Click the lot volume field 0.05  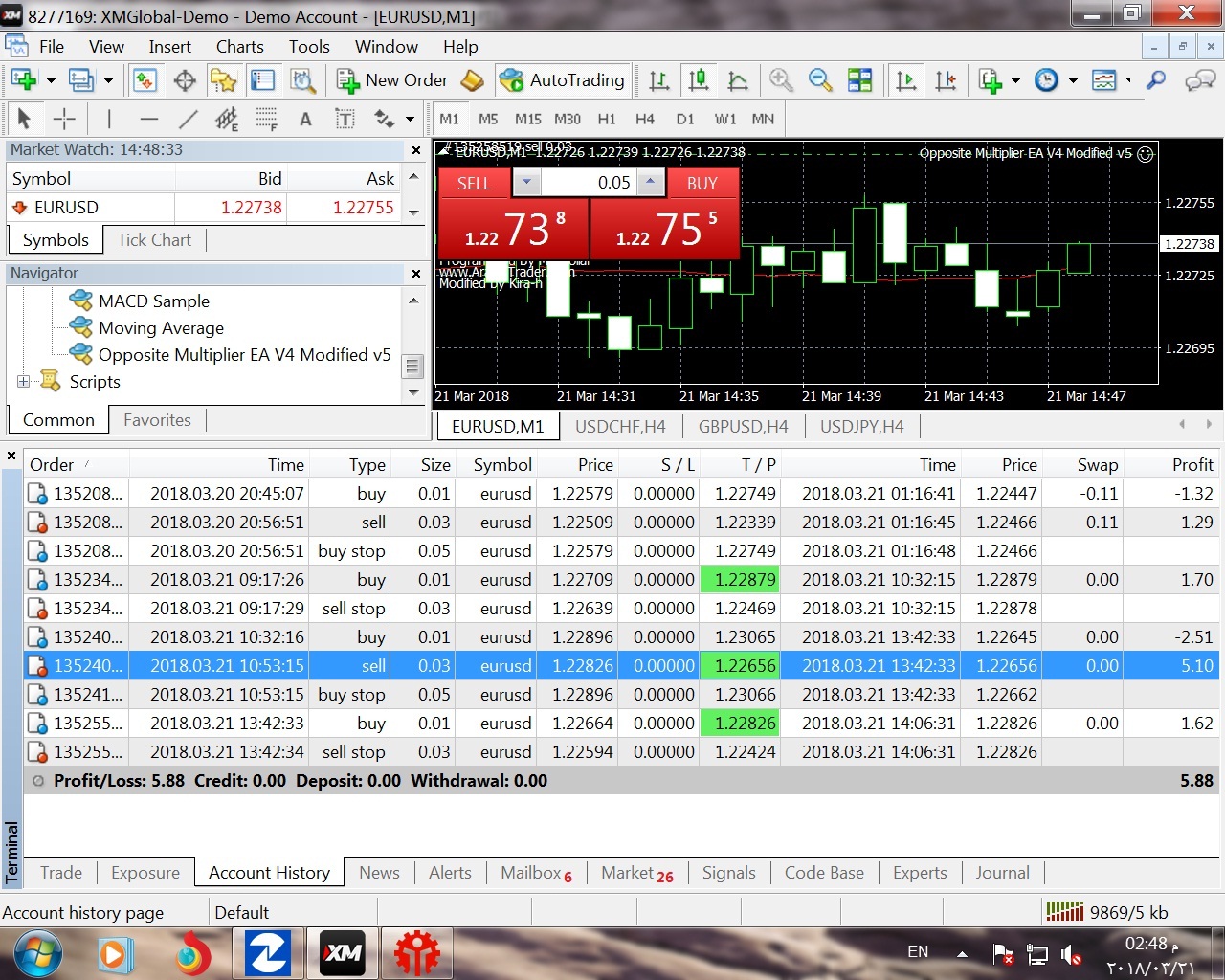[x=589, y=182]
